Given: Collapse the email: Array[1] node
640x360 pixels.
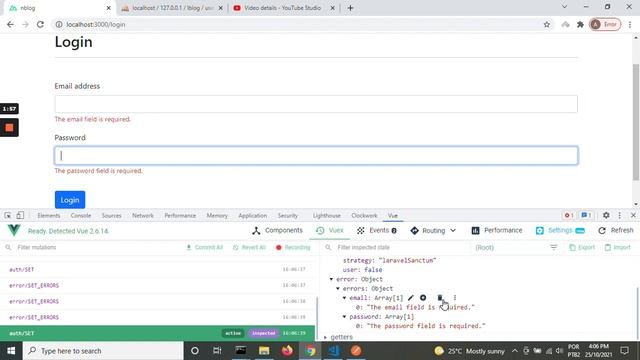Looking at the screenshot, I should pyautogui.click(x=344, y=298).
